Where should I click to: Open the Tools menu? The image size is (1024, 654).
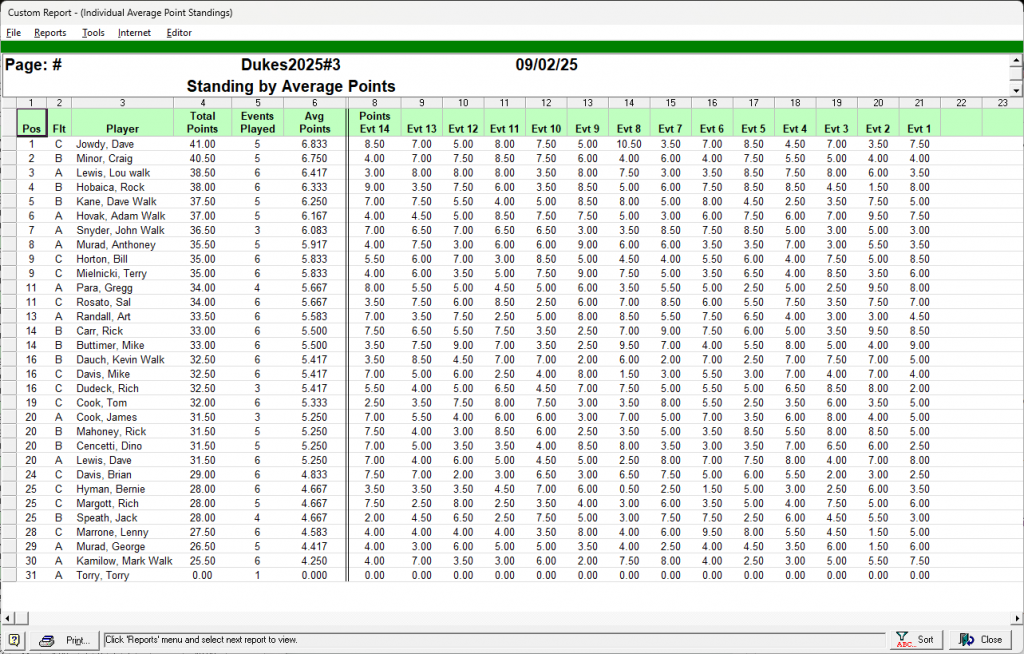[x=93, y=33]
